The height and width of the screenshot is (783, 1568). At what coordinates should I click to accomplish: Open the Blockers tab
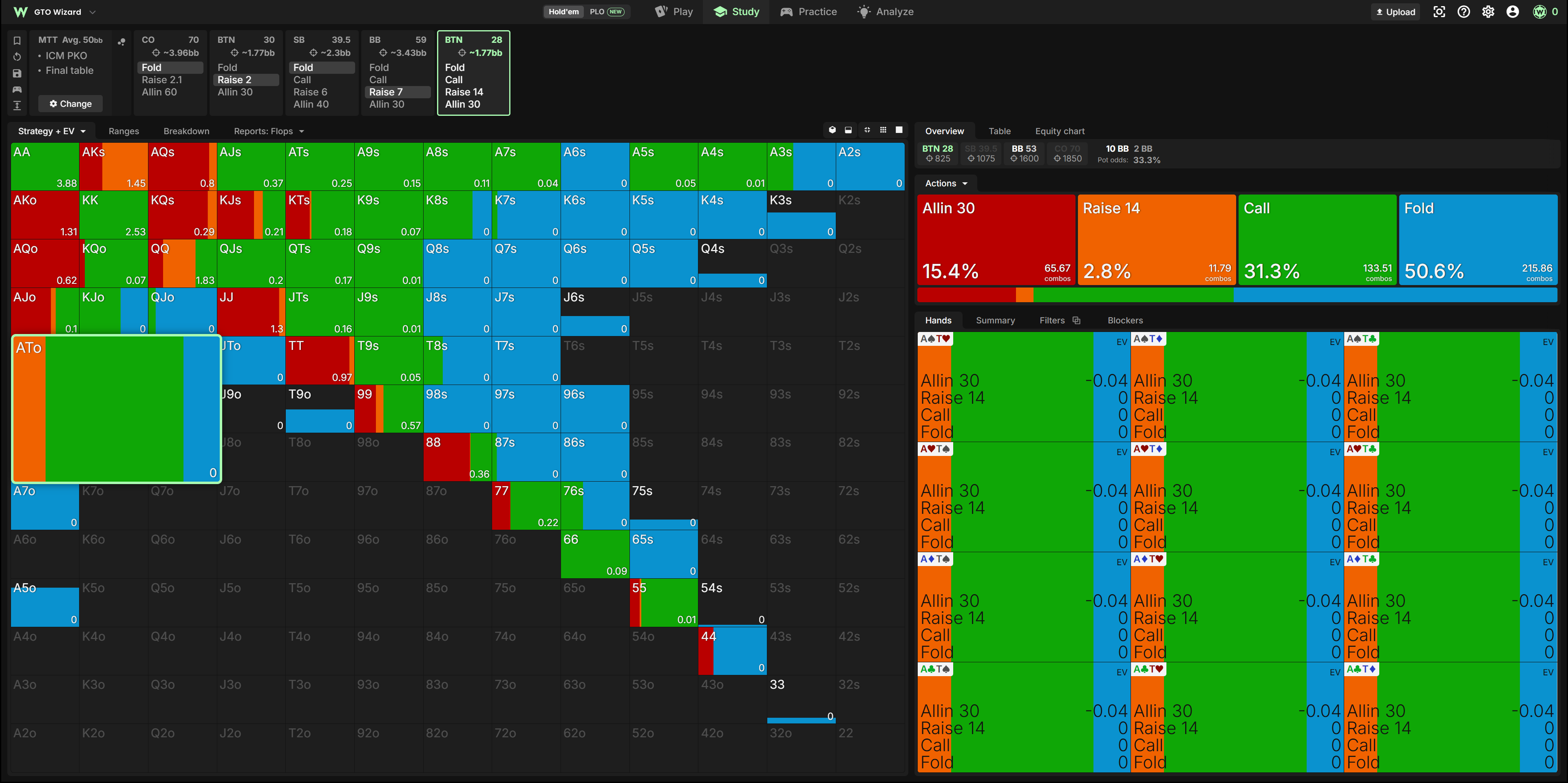tap(1125, 320)
